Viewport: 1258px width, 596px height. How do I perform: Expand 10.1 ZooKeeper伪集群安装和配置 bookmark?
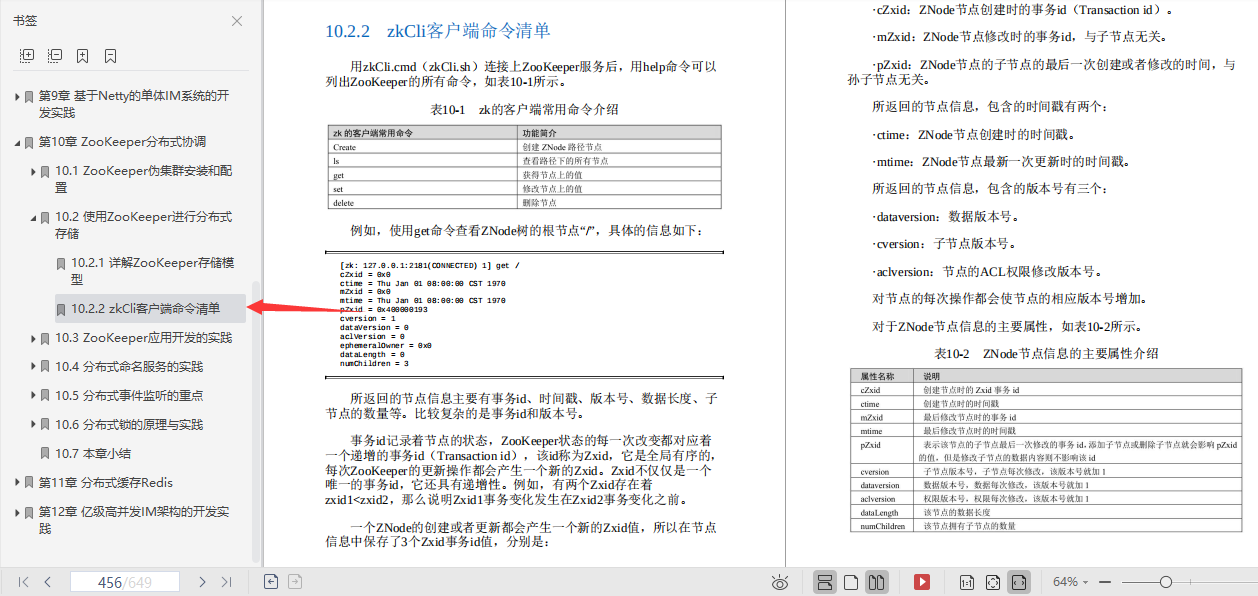(x=33, y=171)
